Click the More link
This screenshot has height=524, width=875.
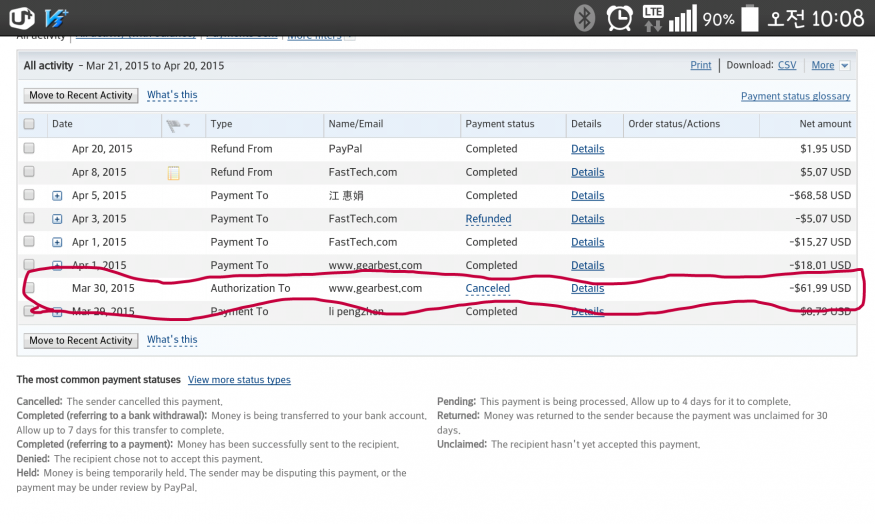(x=823, y=65)
